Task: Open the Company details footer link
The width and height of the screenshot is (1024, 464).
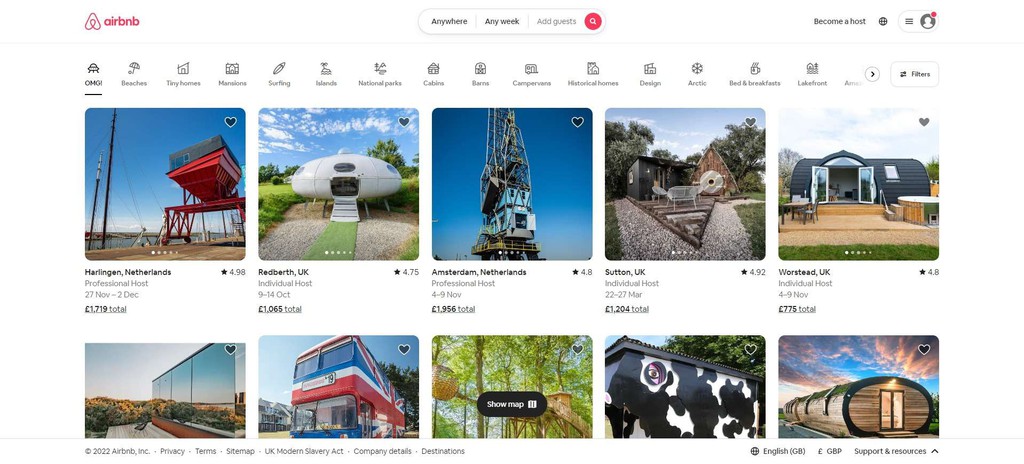Action: [x=383, y=452]
